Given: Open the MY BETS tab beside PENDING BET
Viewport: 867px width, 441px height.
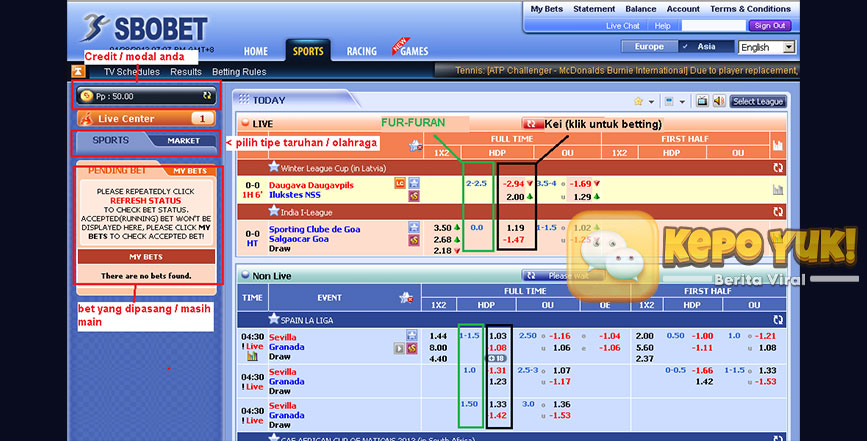Looking at the screenshot, I should pyautogui.click(x=190, y=171).
